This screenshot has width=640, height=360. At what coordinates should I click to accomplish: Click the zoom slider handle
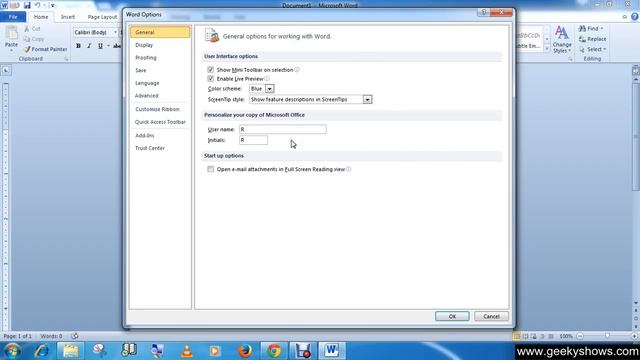coord(607,336)
